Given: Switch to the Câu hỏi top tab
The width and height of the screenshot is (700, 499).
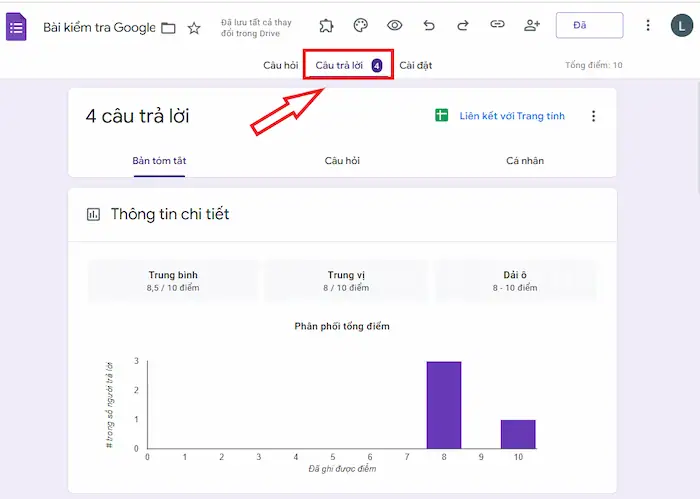Looking at the screenshot, I should [280, 65].
